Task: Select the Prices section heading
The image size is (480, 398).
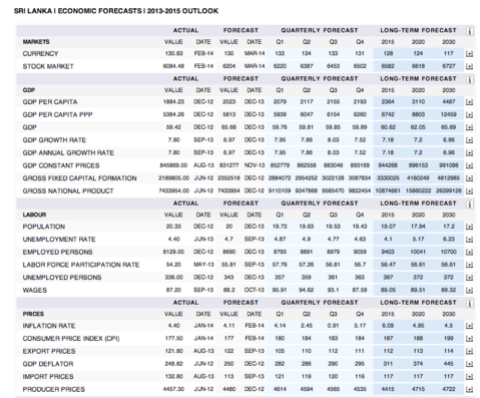Action: point(33,314)
